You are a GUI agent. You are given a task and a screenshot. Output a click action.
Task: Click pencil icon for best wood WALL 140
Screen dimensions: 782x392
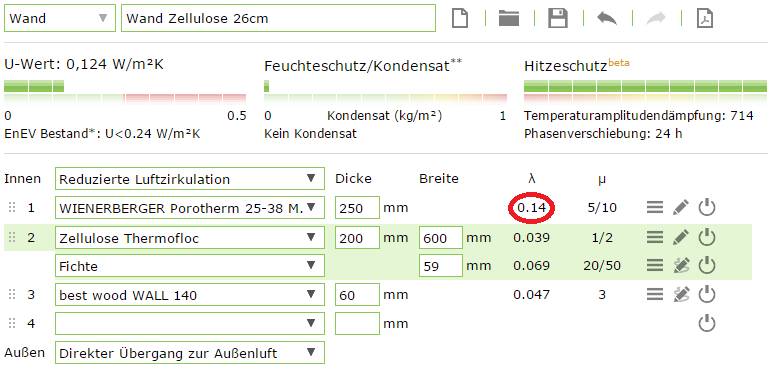(681, 294)
